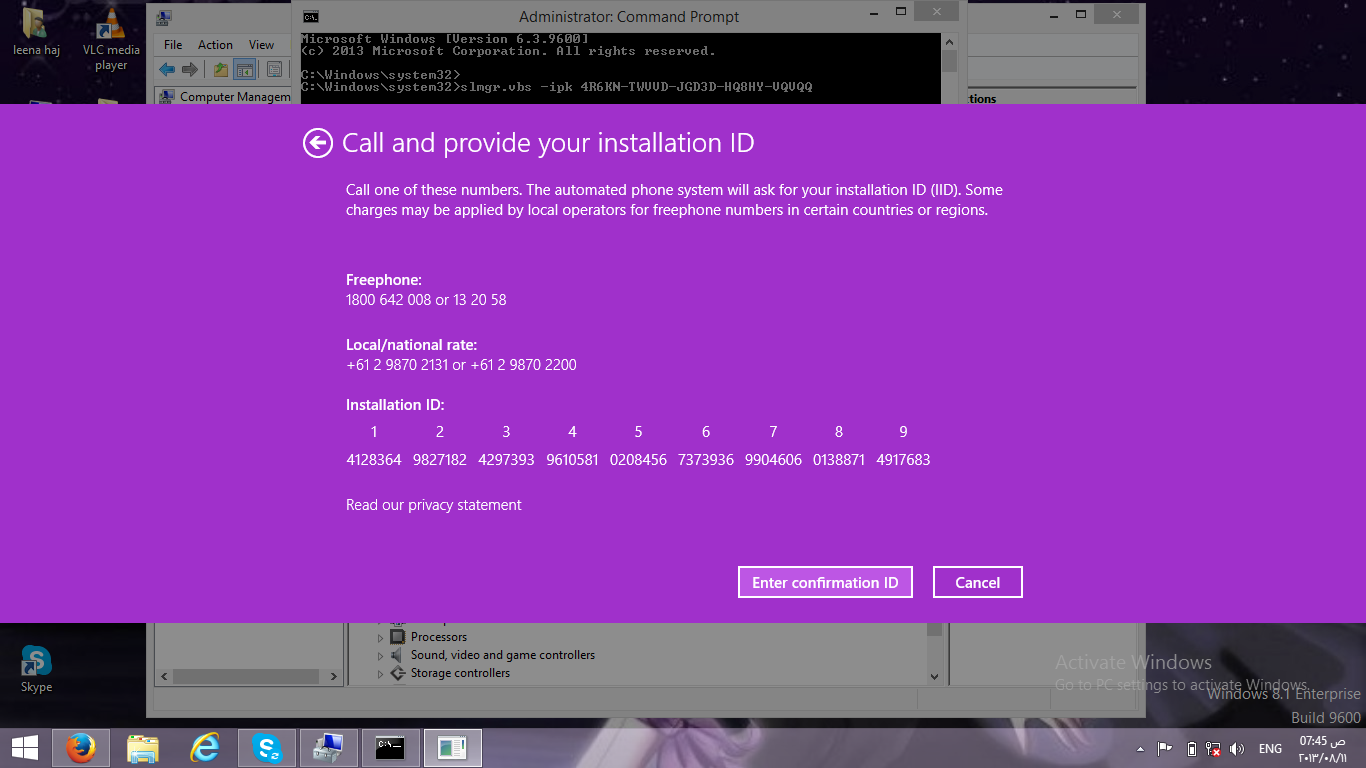Click installation ID group 9904606
The image size is (1366, 768).
(x=773, y=460)
